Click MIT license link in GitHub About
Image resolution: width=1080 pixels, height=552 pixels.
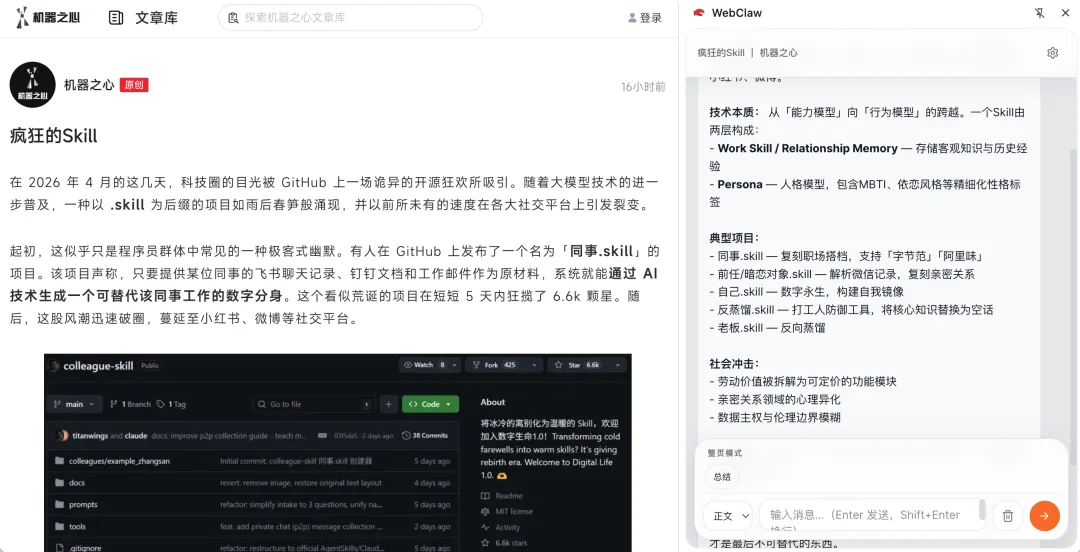[x=507, y=511]
